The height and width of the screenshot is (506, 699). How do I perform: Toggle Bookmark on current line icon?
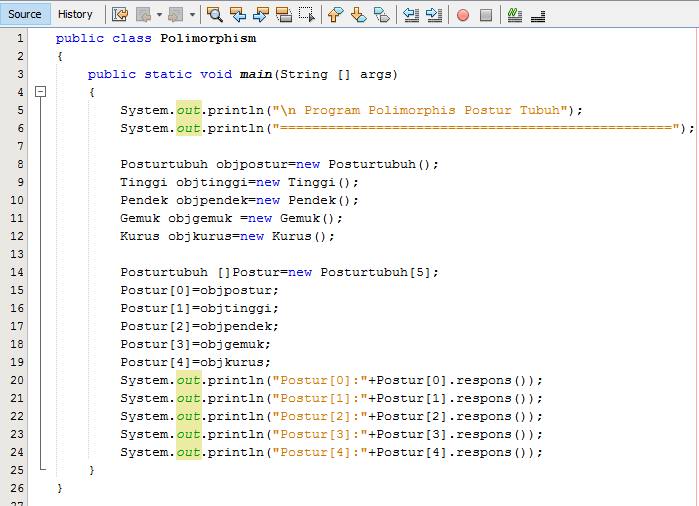pyautogui.click(x=382, y=15)
